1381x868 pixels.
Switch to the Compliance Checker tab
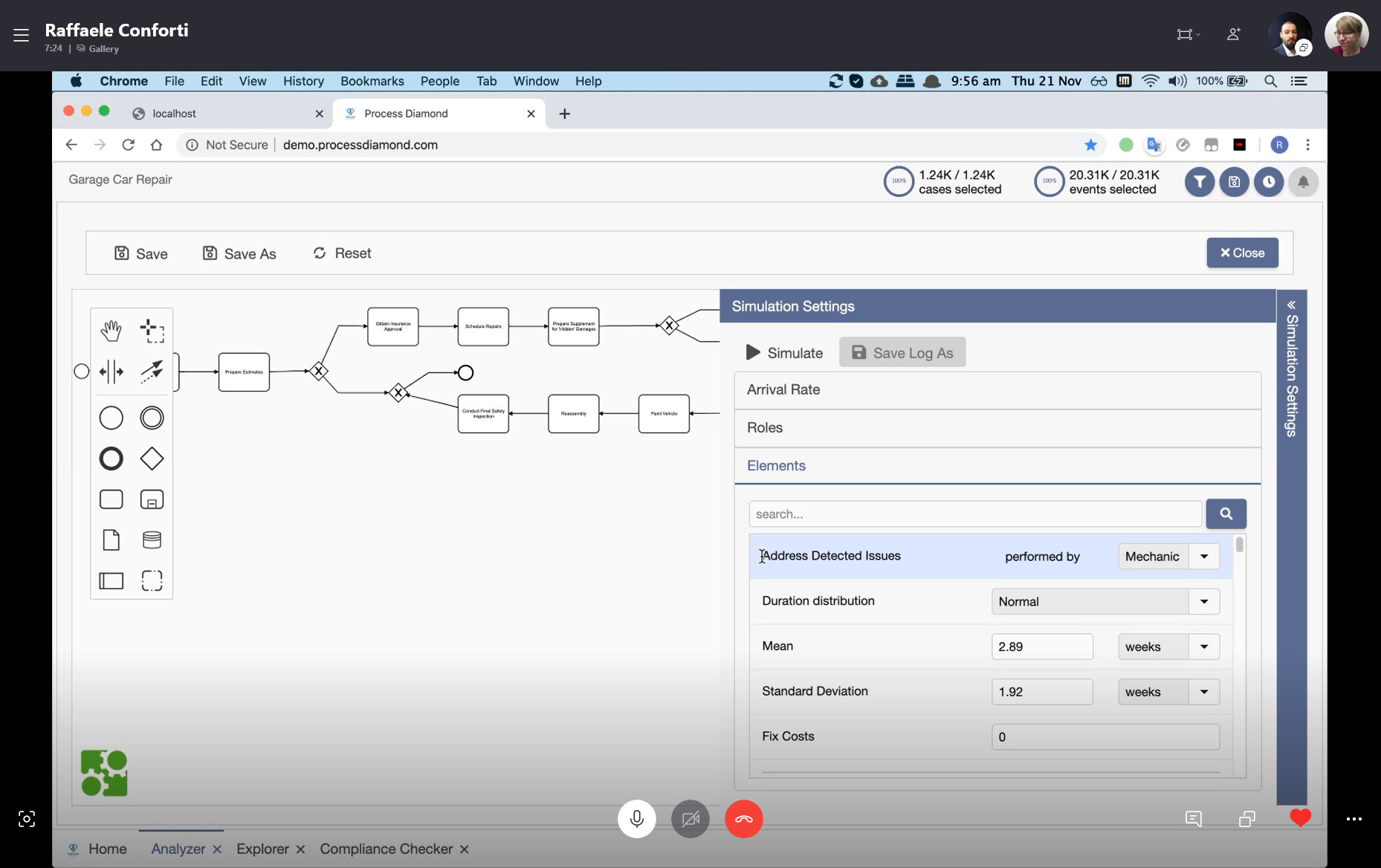click(387, 849)
